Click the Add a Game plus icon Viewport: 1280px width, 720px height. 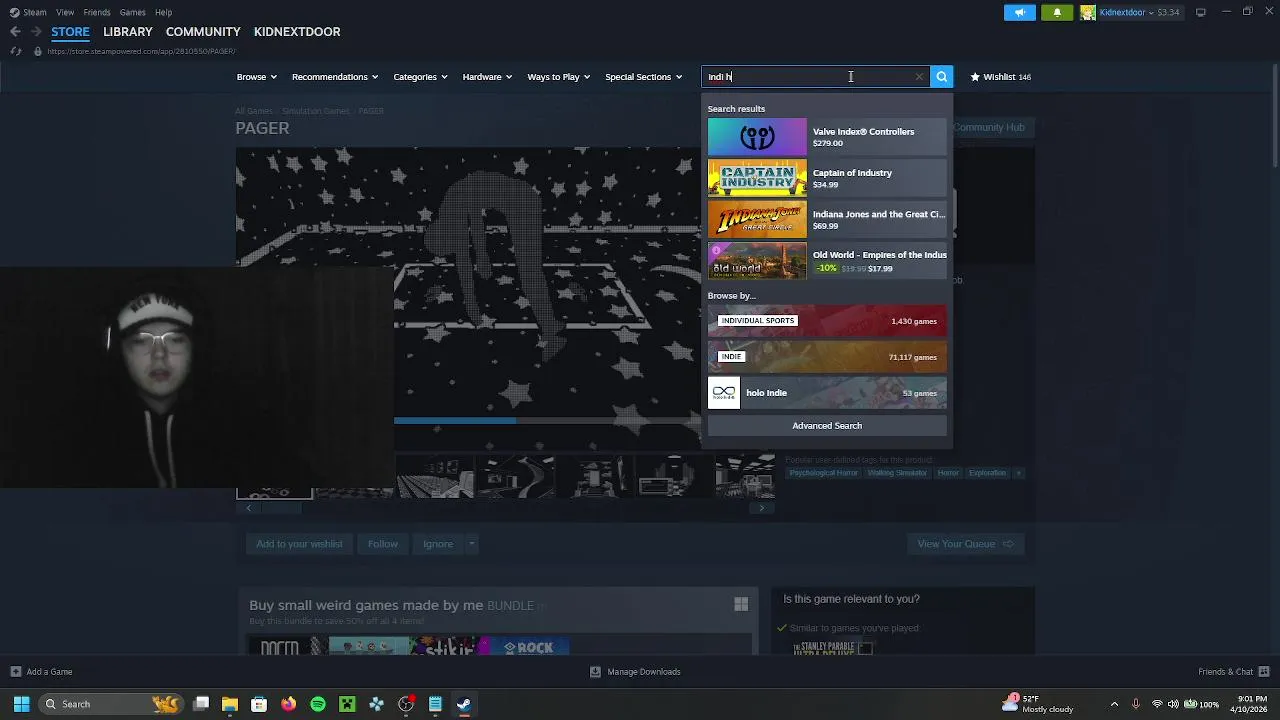pos(15,672)
